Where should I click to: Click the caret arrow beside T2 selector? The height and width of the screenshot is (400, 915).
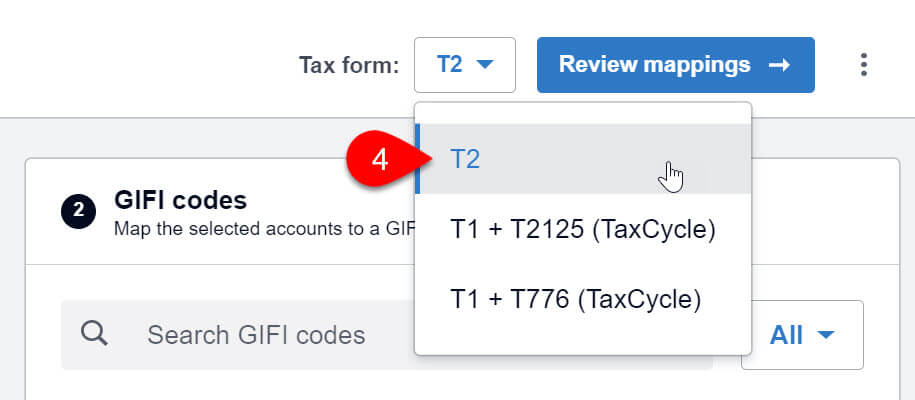pos(485,65)
